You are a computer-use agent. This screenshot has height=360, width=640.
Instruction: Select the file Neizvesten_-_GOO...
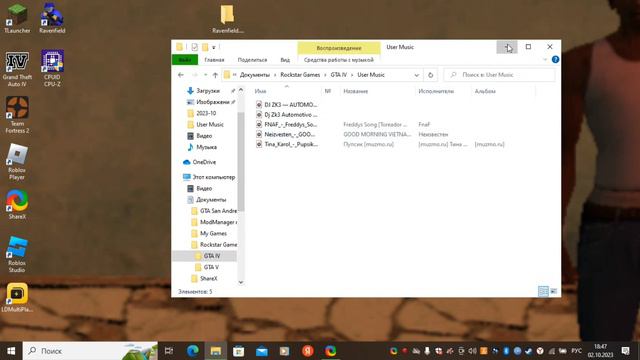pyautogui.click(x=287, y=134)
